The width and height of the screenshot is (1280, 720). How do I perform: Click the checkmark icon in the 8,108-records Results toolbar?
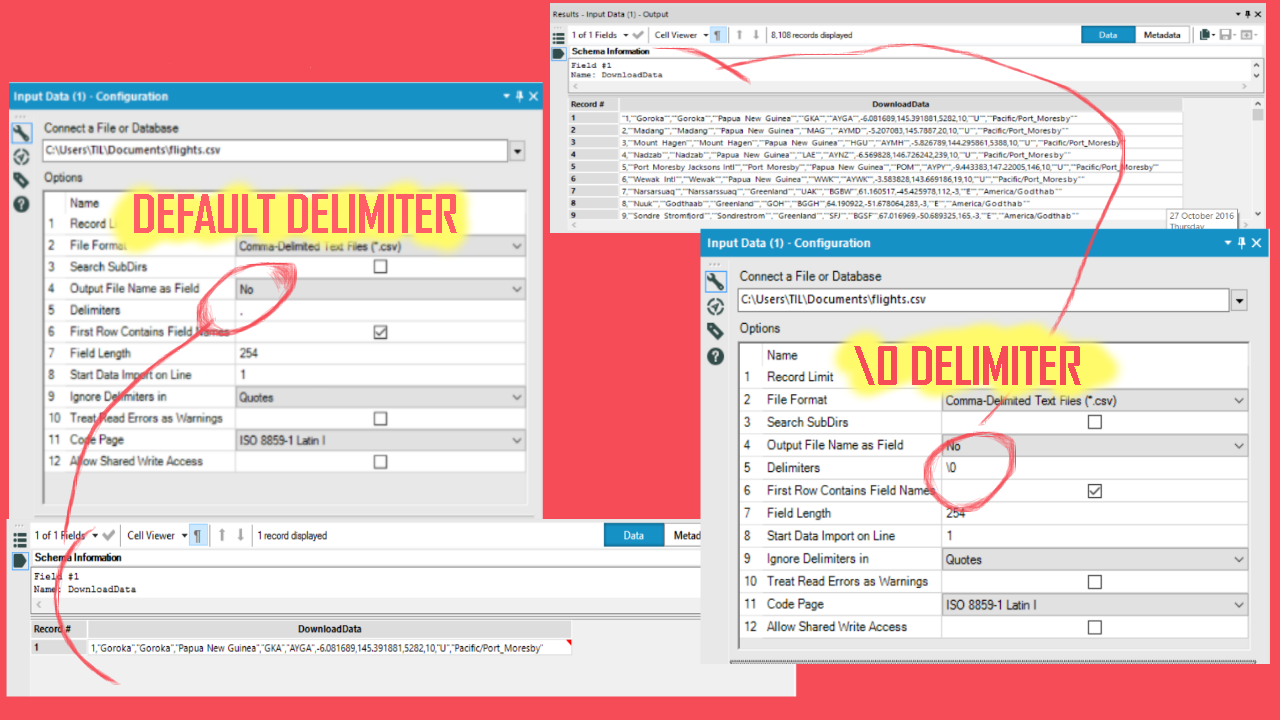(x=638, y=35)
